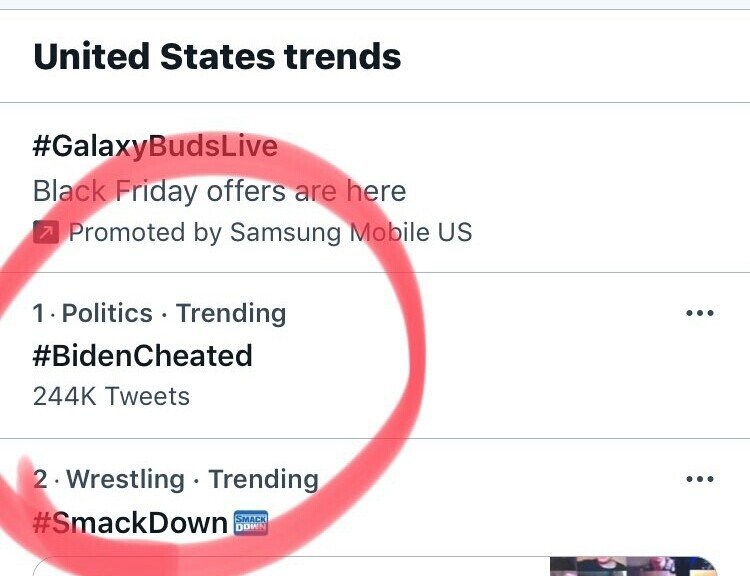
Task: Open more options for #SmackDown trend
Action: [700, 480]
